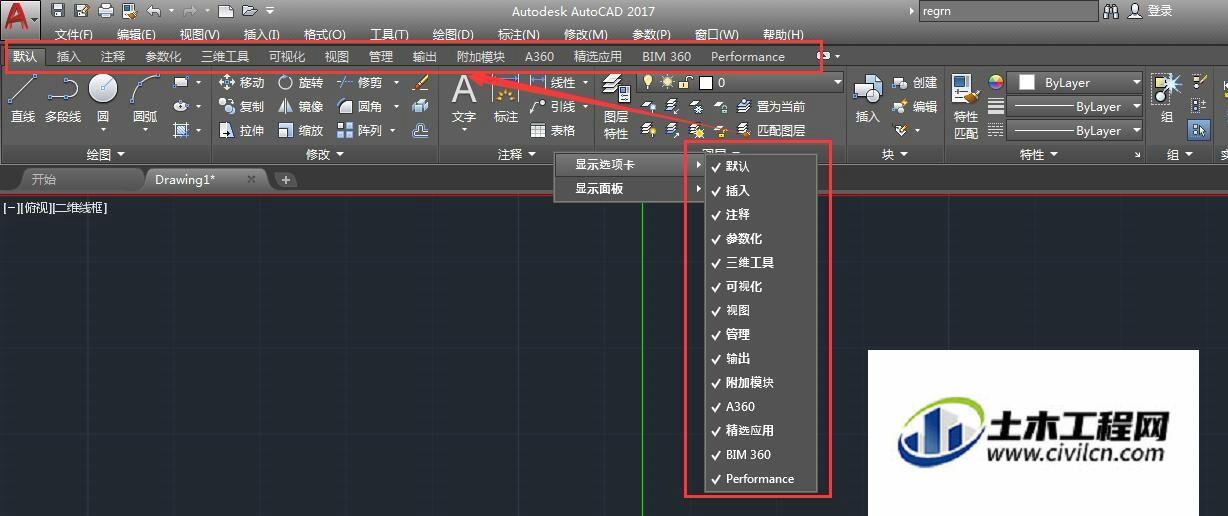Add a new drawing tab with plus

point(286,180)
